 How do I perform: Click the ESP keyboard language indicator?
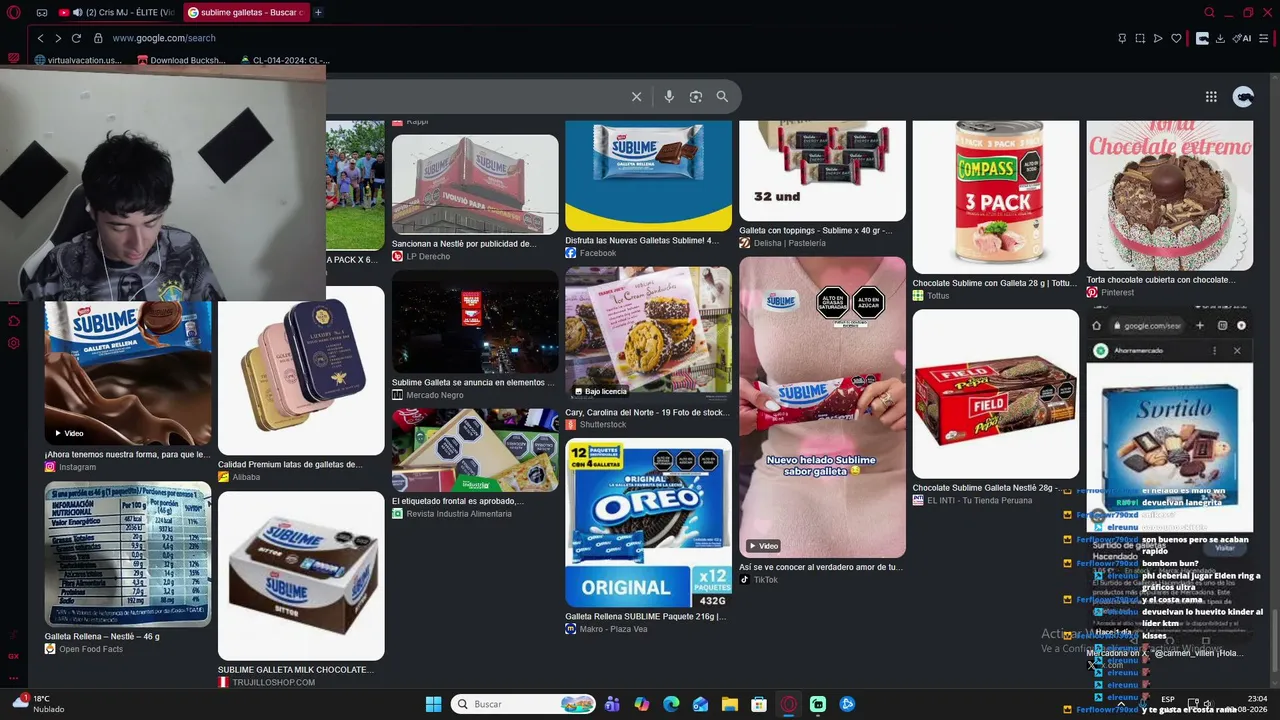click(x=1168, y=700)
